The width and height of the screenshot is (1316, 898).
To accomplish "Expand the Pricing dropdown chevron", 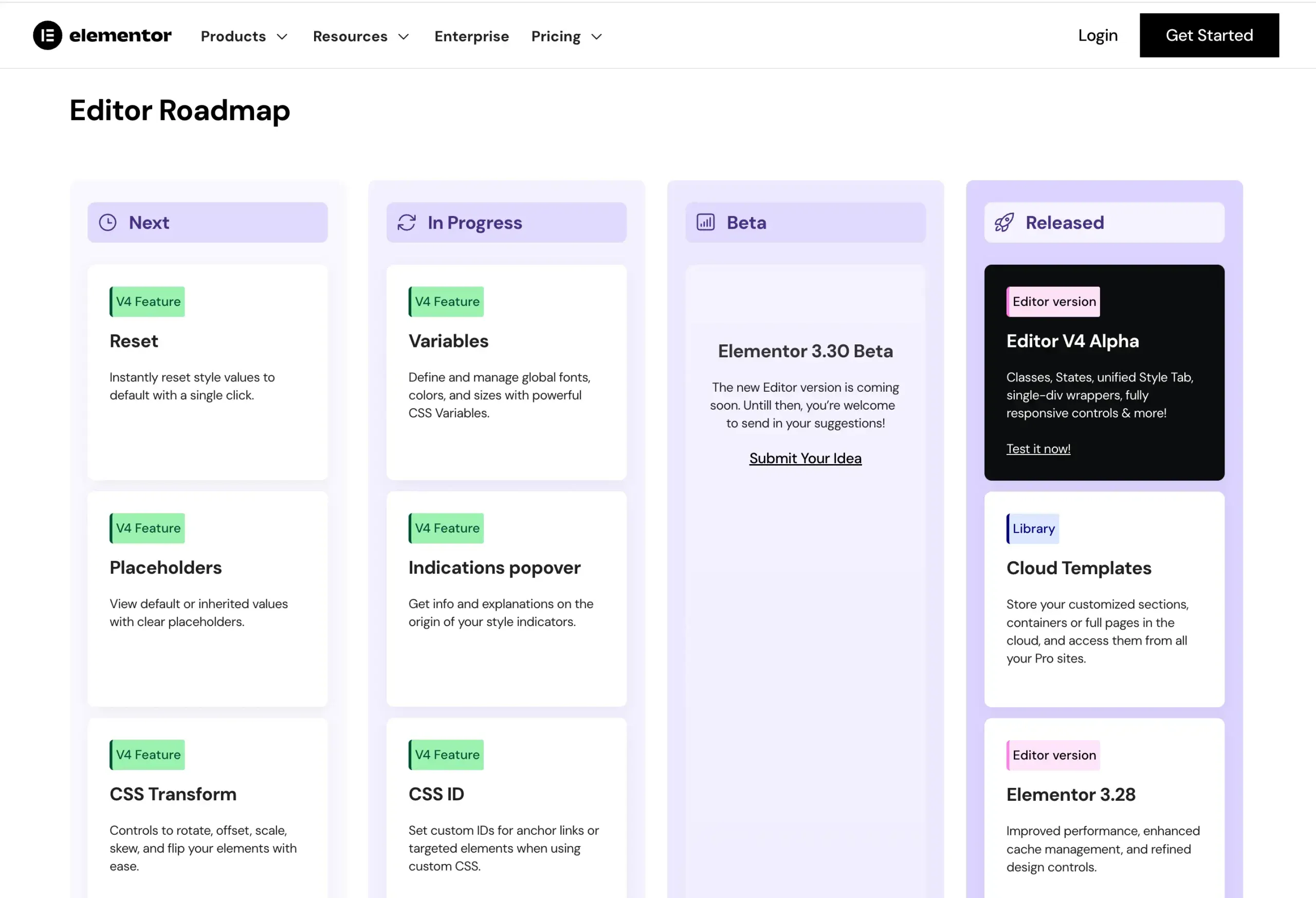I will [596, 37].
